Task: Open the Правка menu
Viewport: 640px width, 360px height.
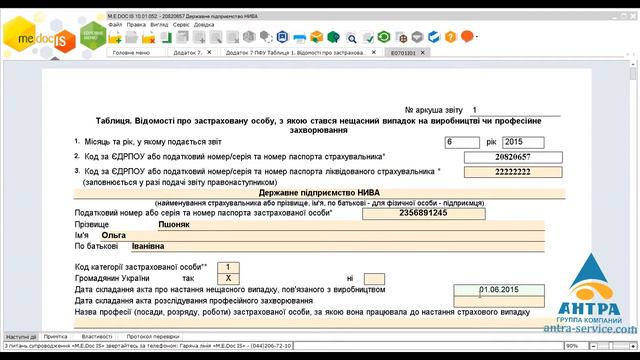Action: (136, 25)
